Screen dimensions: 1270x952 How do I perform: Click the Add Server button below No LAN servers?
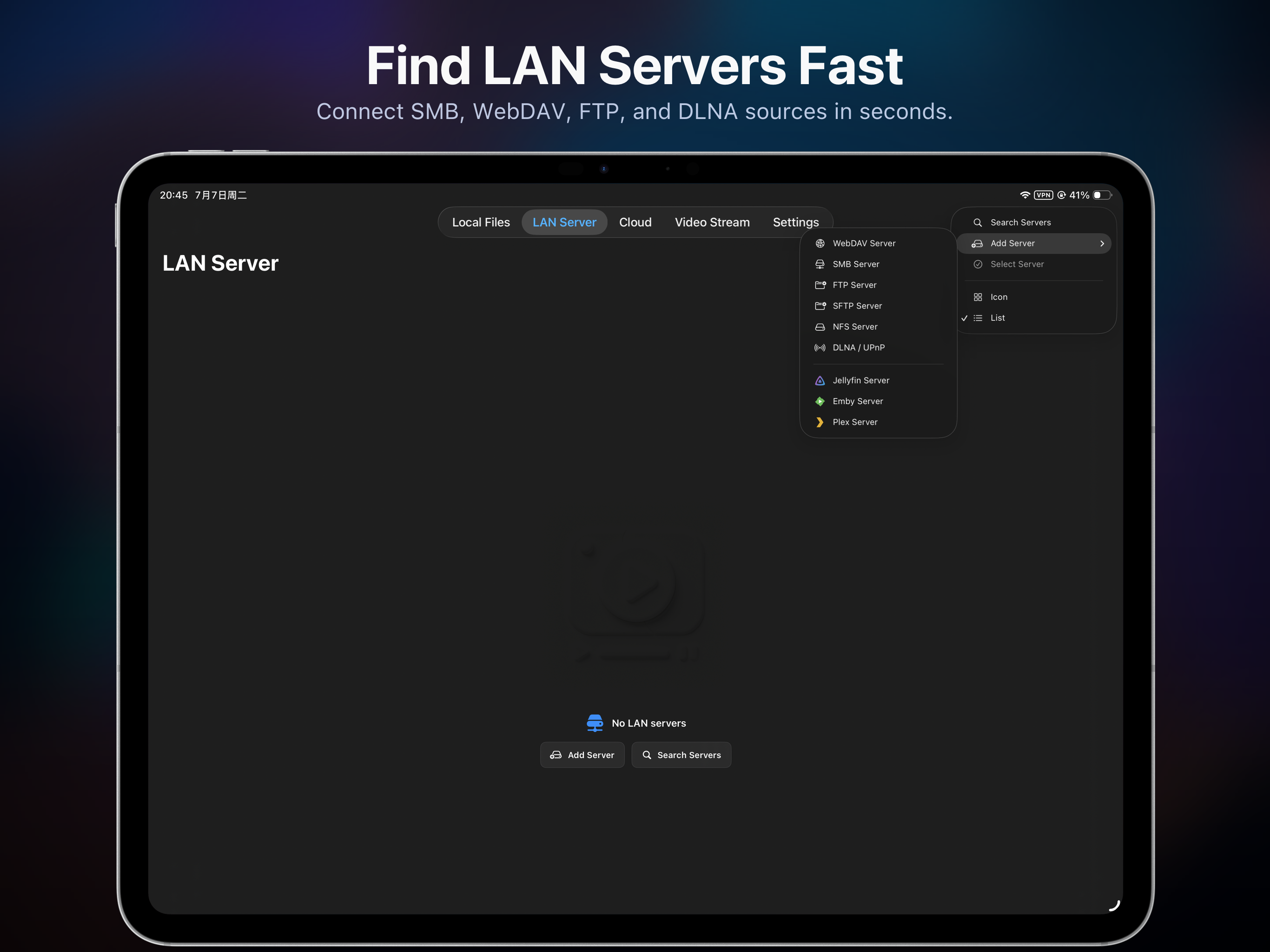tap(582, 755)
